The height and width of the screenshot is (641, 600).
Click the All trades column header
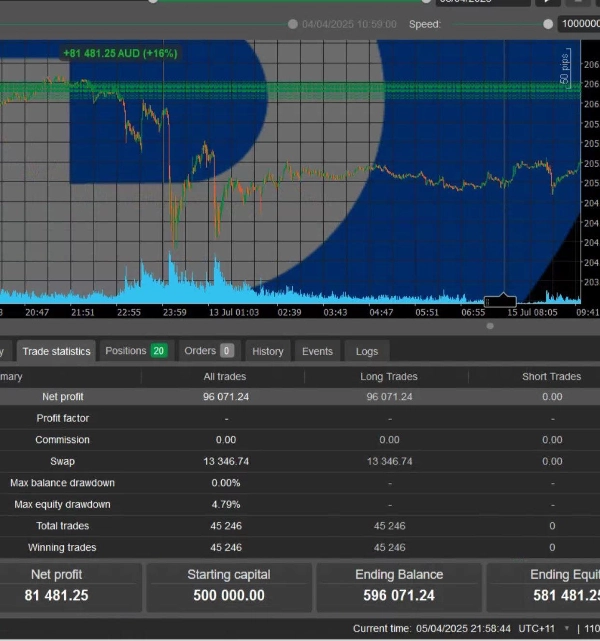(x=225, y=377)
